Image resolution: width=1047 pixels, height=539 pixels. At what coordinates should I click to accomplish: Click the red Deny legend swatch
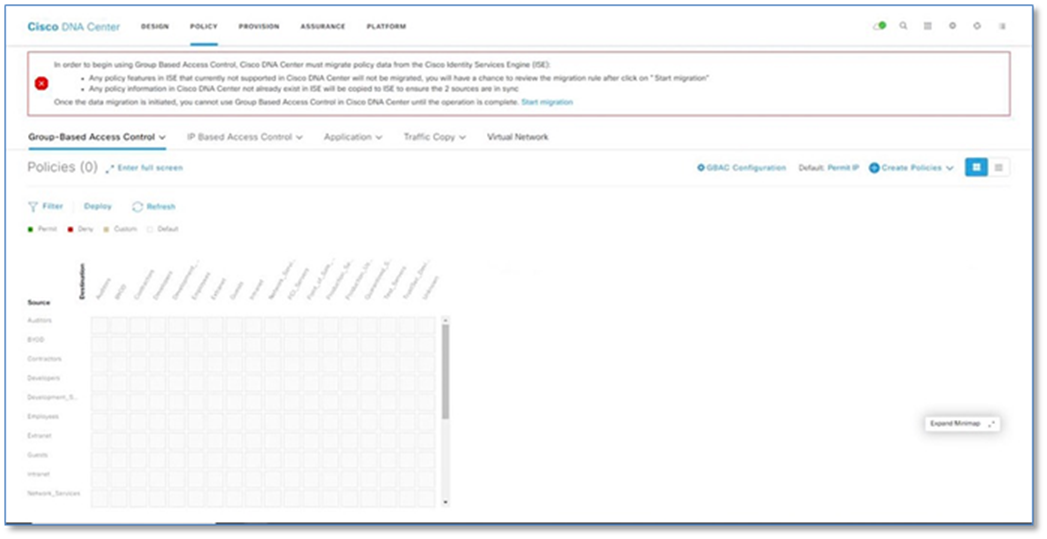pos(70,229)
